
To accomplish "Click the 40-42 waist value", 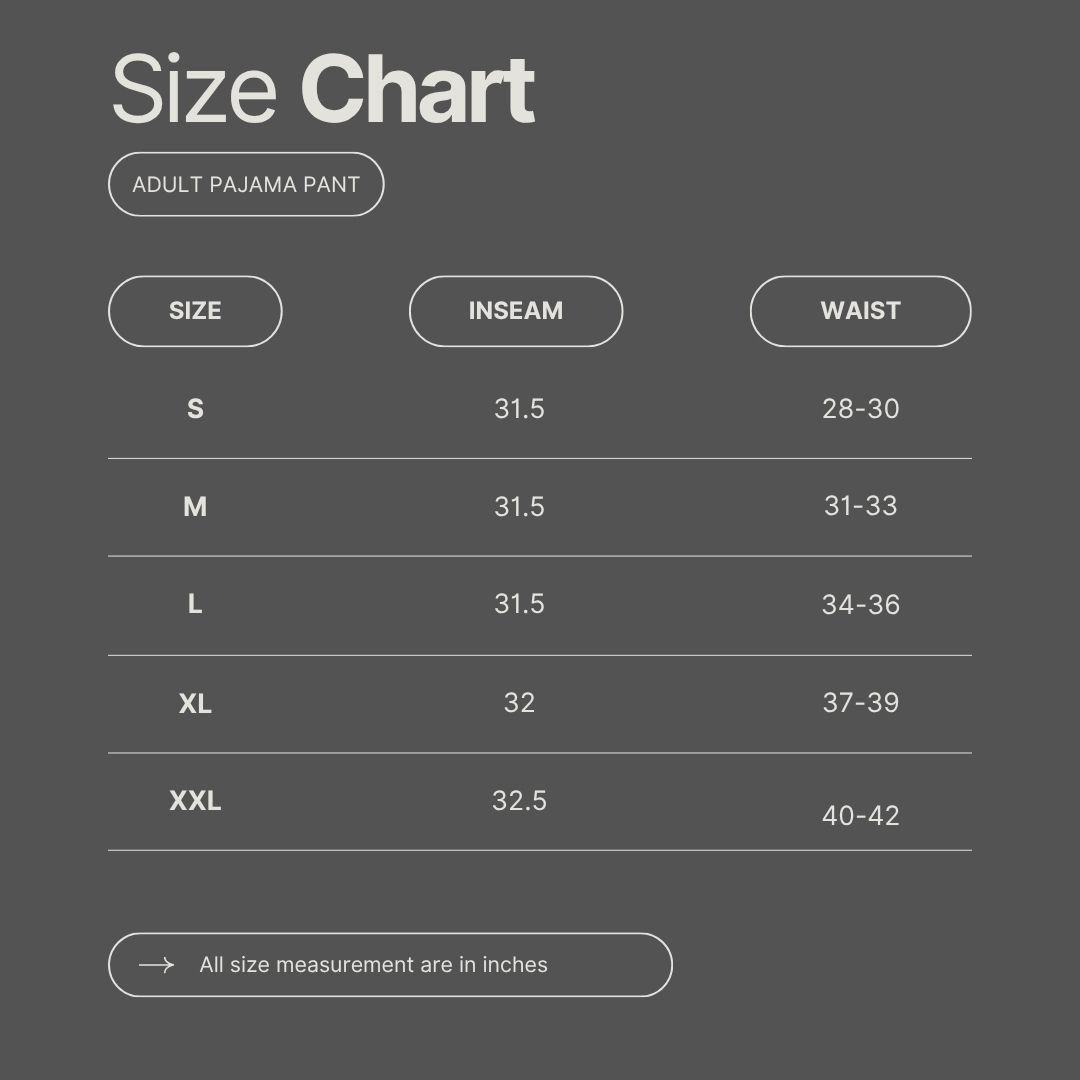I will (x=860, y=816).
